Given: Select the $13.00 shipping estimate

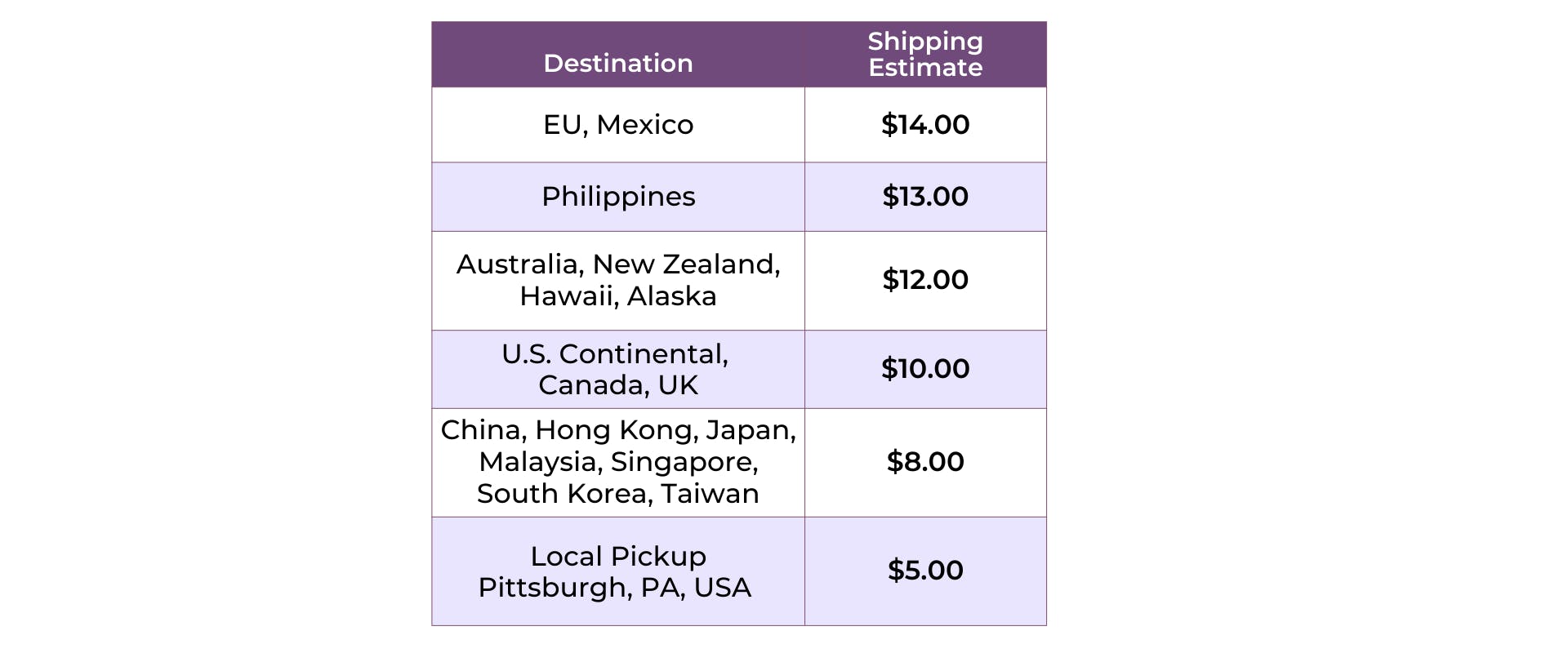Looking at the screenshot, I should (924, 197).
